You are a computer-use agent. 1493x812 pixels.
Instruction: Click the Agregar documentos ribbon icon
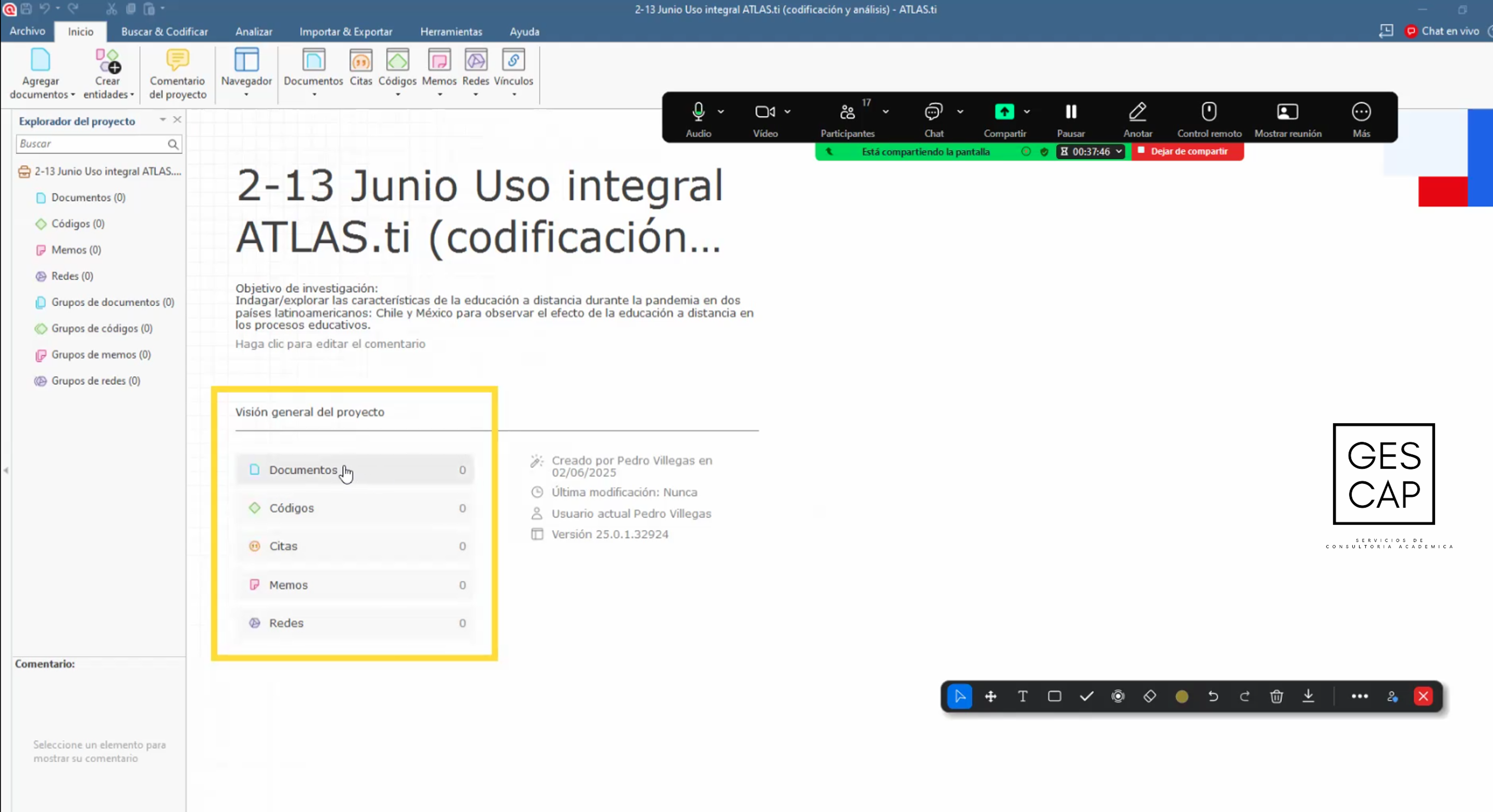(x=41, y=60)
